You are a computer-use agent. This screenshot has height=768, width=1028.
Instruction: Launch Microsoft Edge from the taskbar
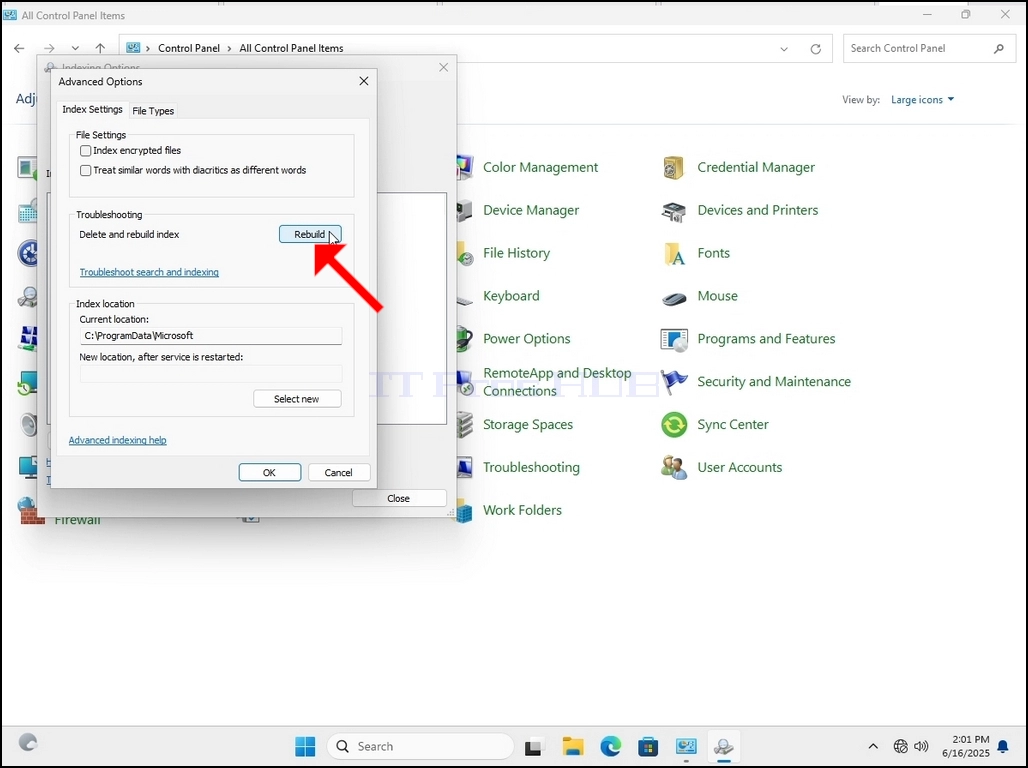click(610, 747)
